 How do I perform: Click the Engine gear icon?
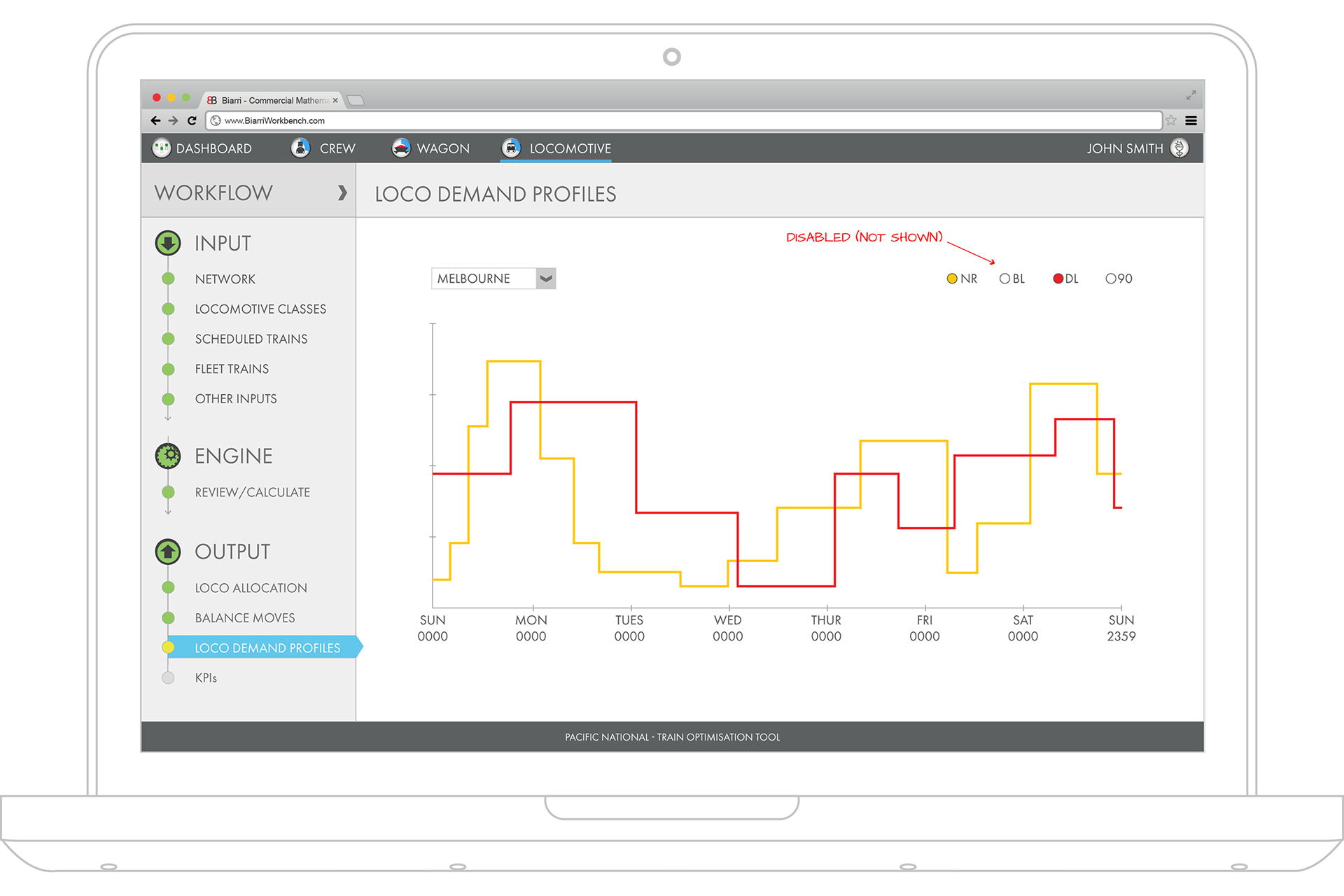[x=168, y=456]
